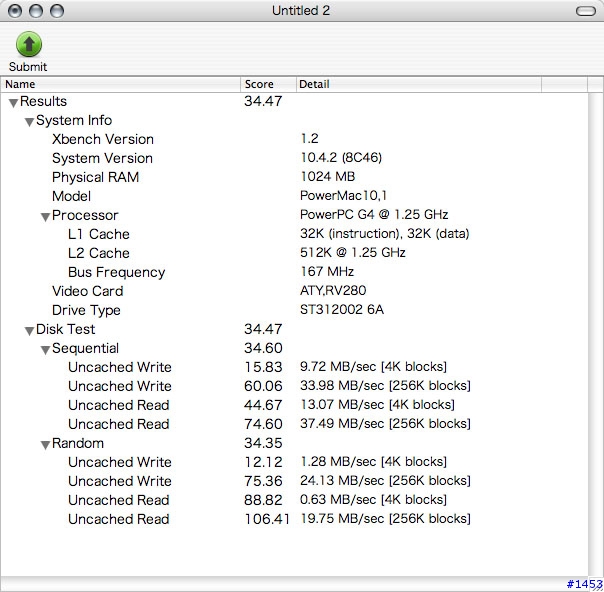Select the L2 Cache row
This screenshot has height=592, width=604.
click(x=294, y=253)
